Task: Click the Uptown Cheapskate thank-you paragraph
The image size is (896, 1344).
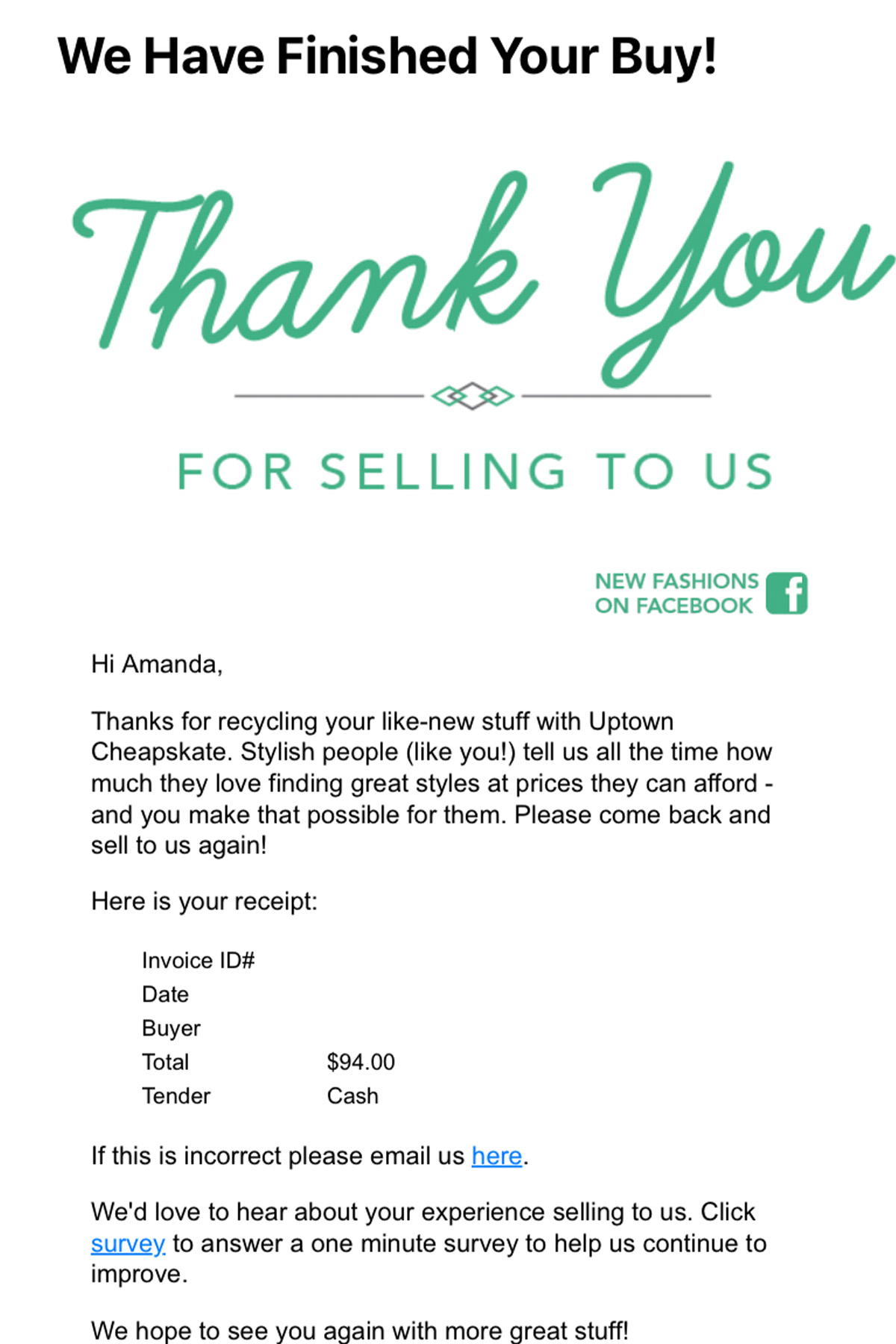Action: 432,783
